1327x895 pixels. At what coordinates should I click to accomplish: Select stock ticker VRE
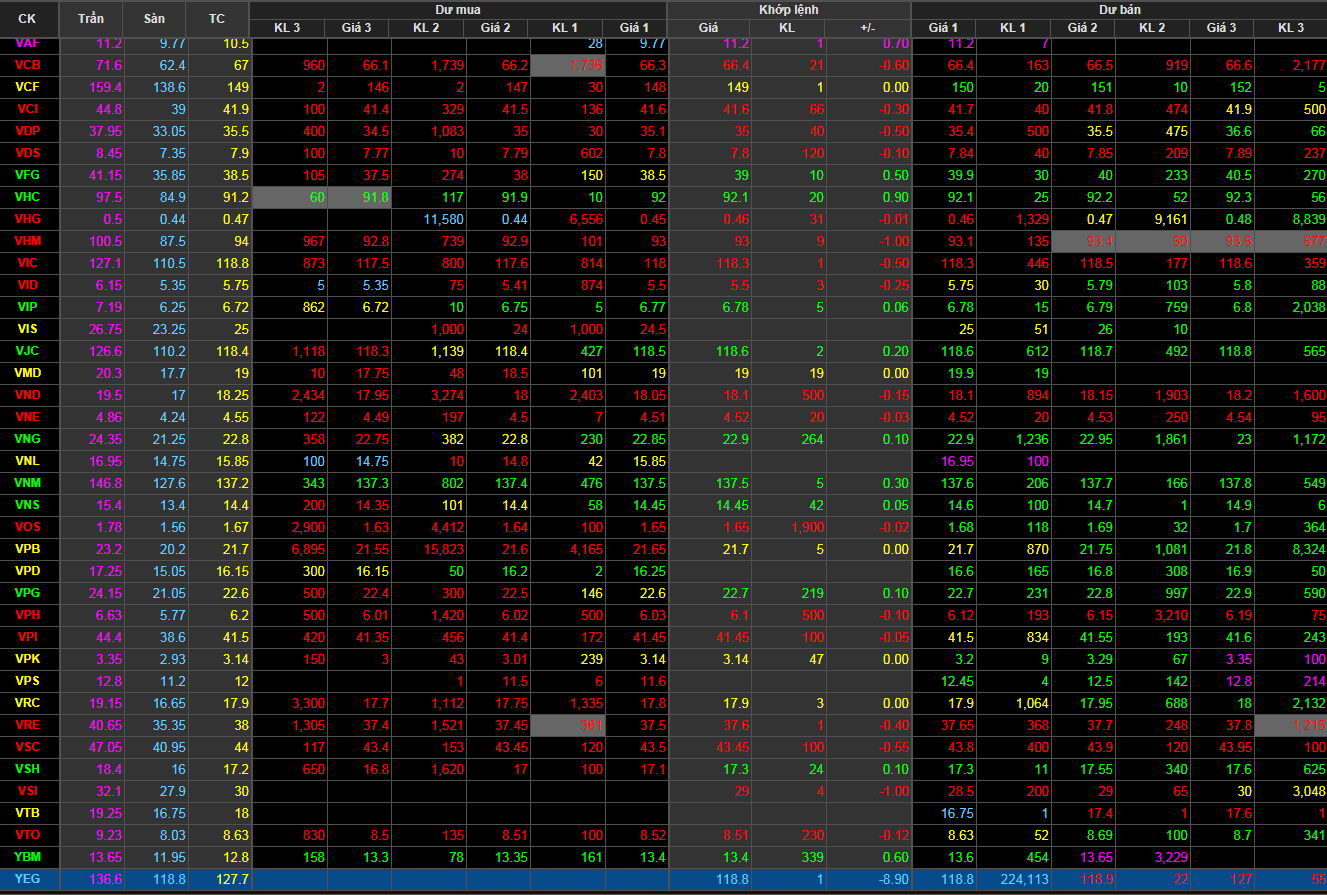click(x=28, y=725)
